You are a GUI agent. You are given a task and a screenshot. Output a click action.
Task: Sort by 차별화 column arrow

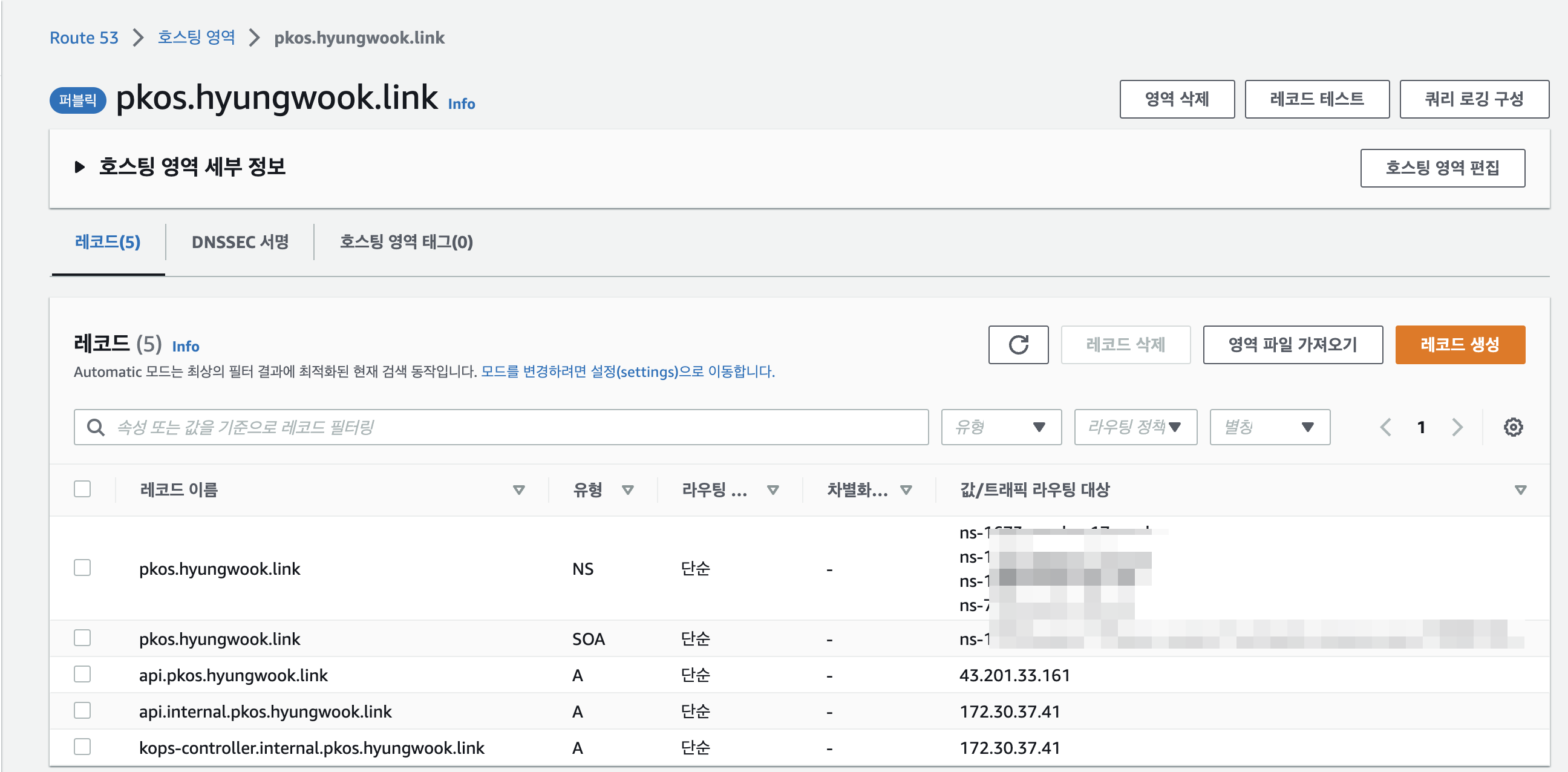(x=906, y=489)
